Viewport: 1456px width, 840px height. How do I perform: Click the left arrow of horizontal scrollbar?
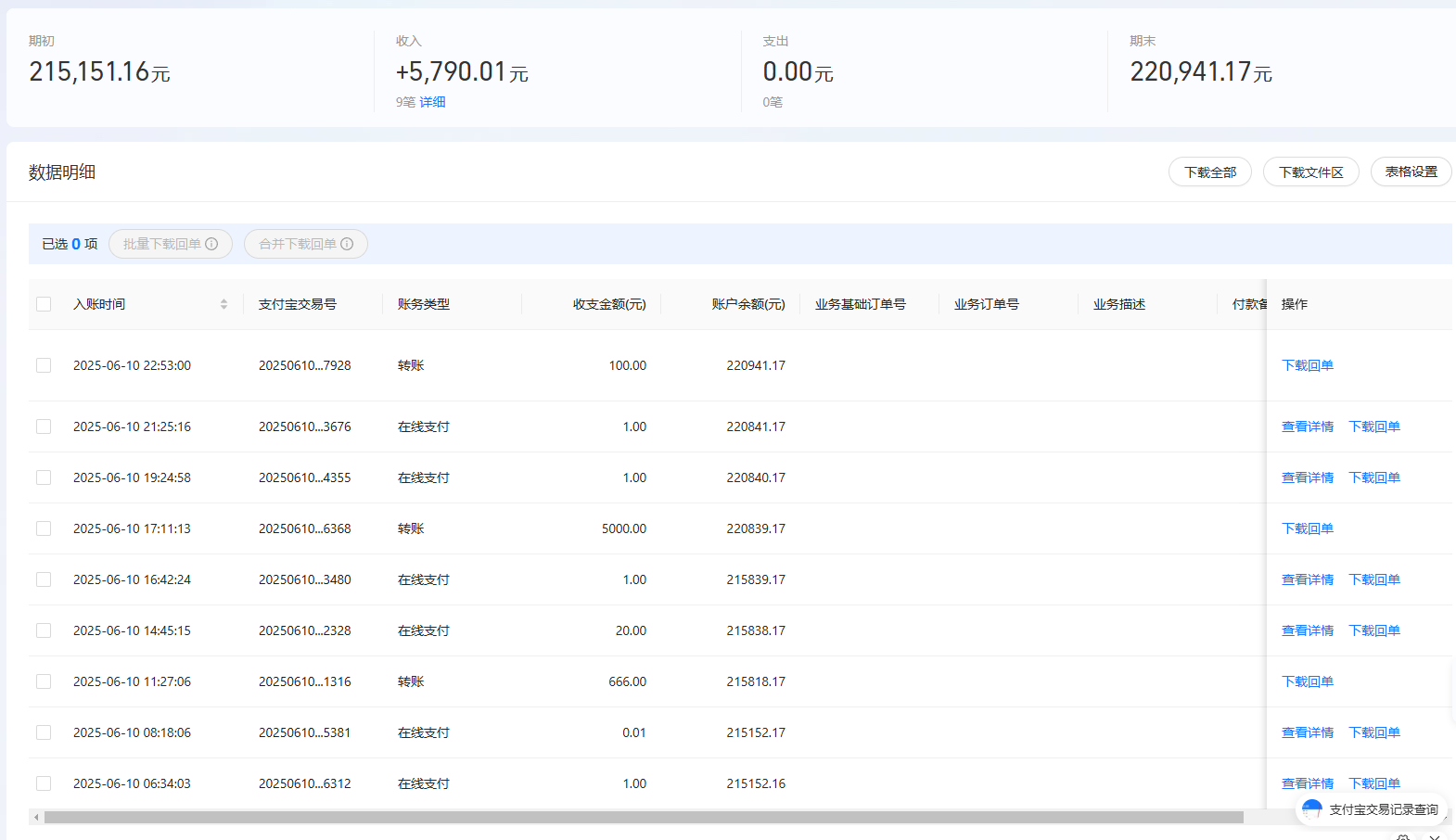(x=36, y=817)
